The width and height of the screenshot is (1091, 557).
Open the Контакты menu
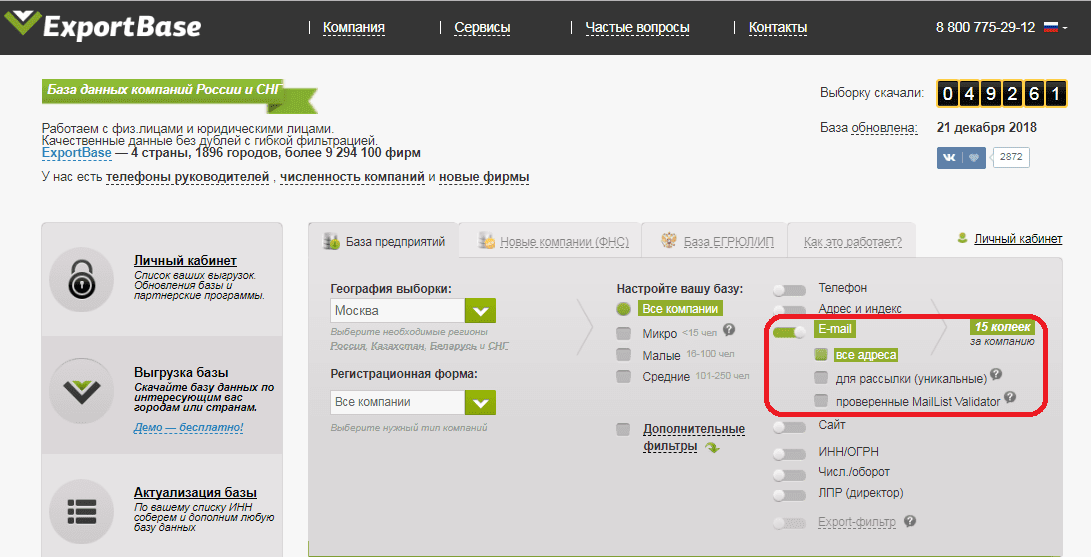tap(778, 28)
